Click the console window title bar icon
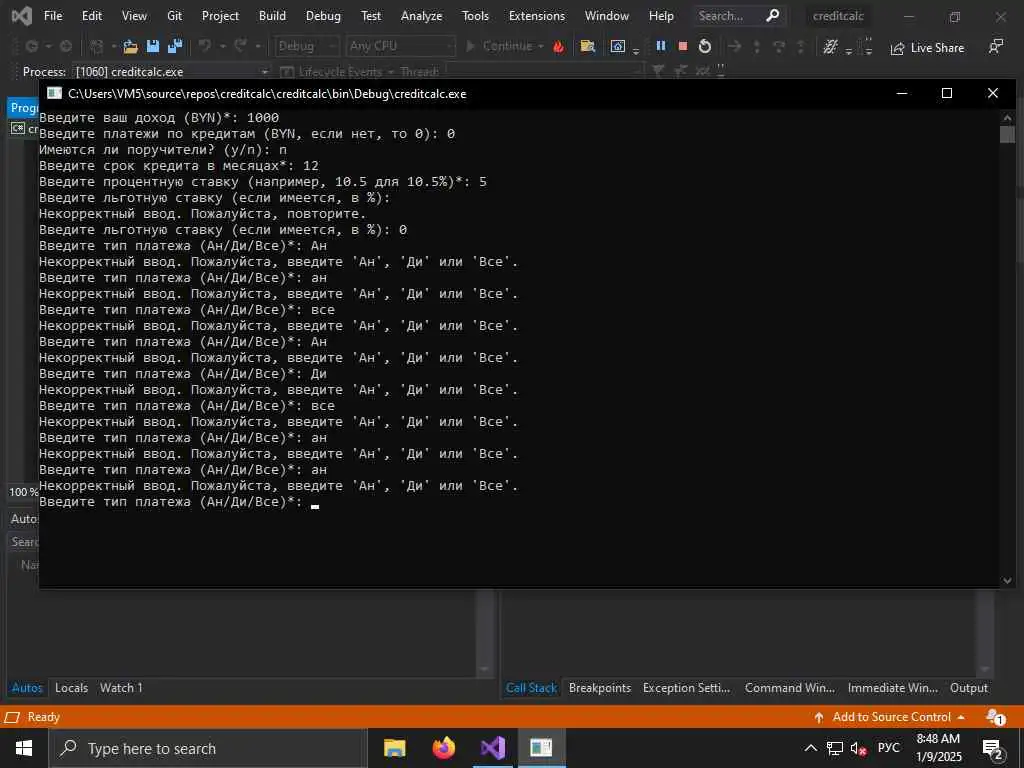1024x768 pixels. pos(54,93)
